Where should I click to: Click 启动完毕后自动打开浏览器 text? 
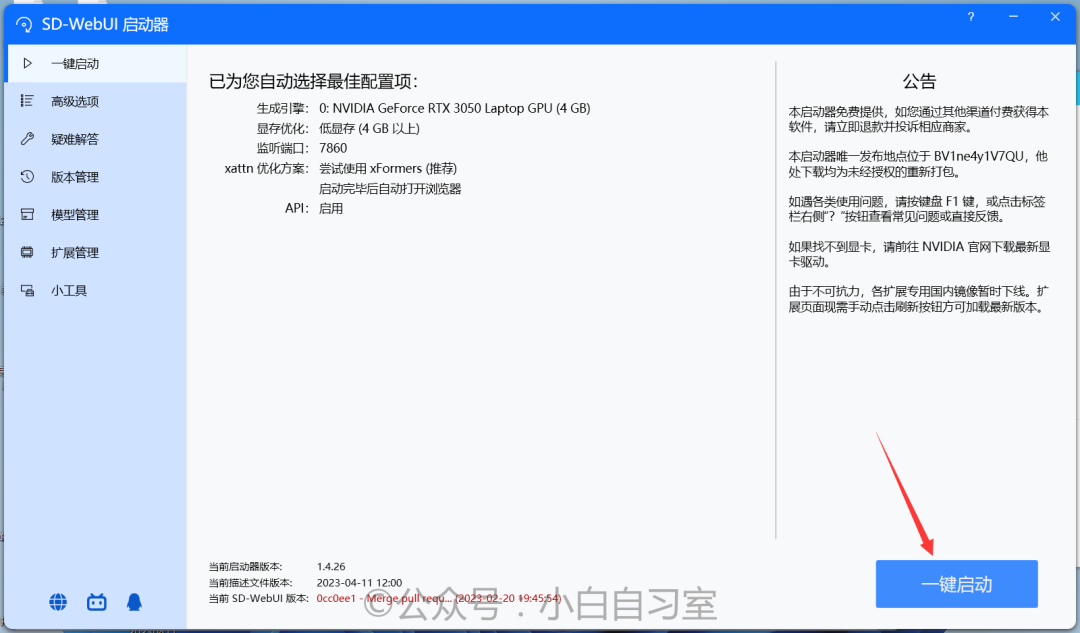coord(390,189)
